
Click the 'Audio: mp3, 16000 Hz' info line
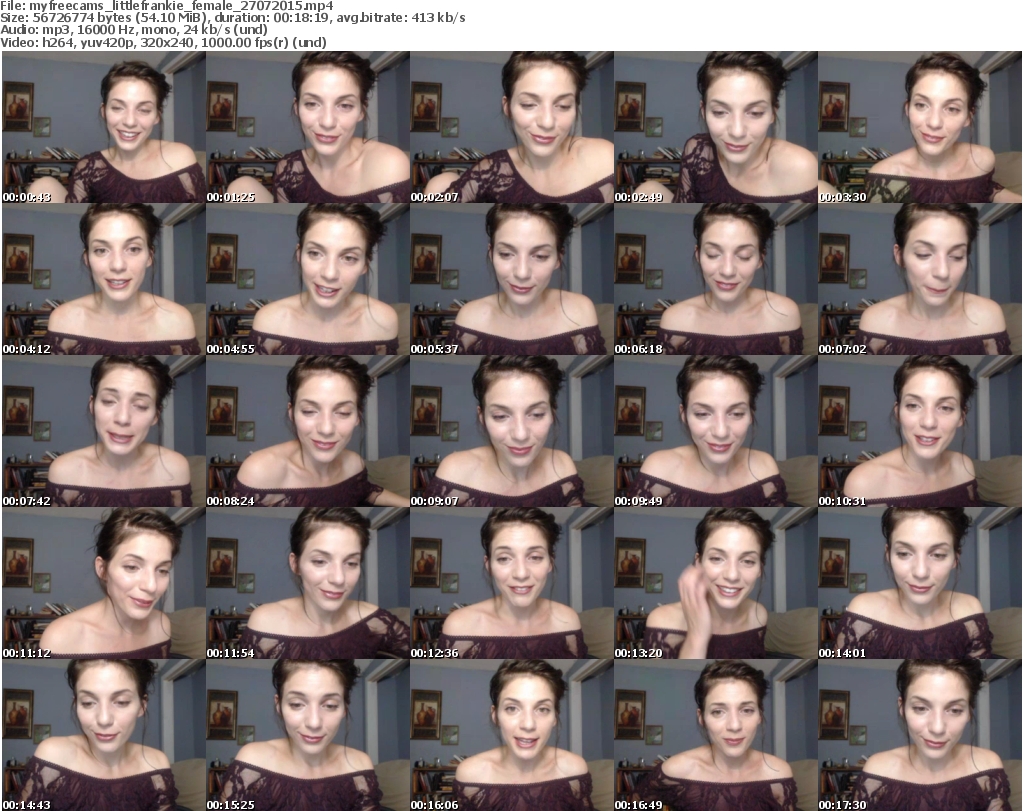pos(133,30)
